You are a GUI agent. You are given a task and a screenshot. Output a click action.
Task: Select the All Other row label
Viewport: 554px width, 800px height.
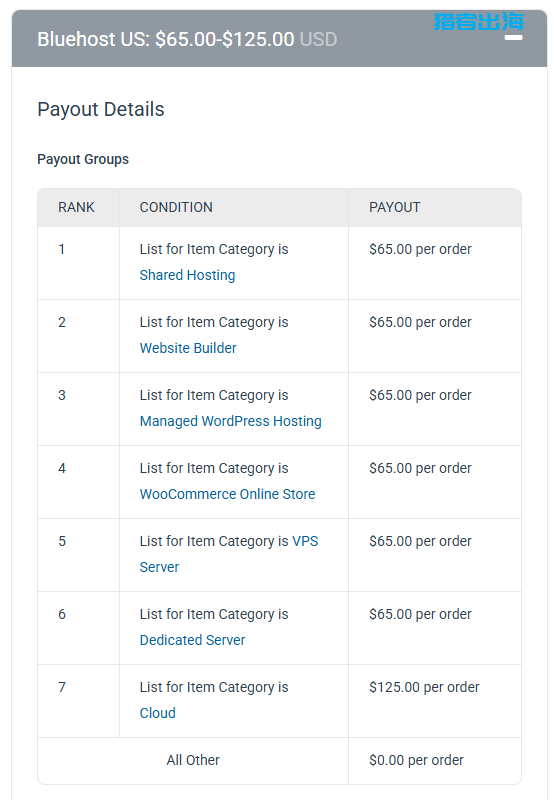coord(193,760)
